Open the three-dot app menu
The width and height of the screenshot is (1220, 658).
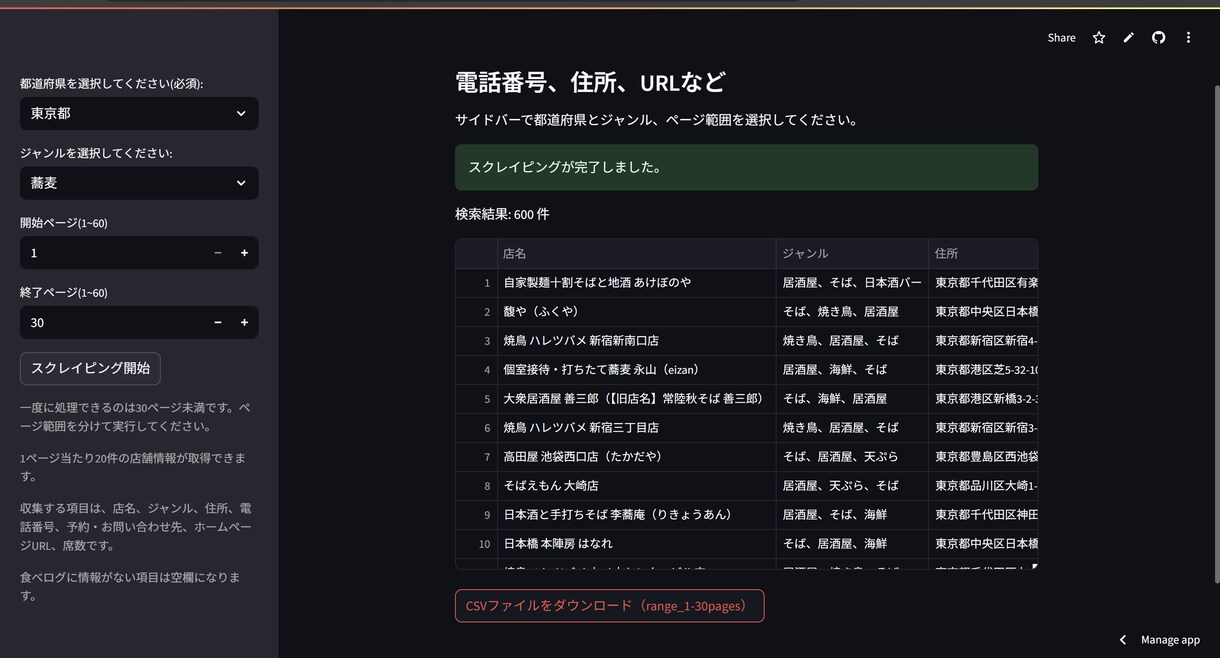pyautogui.click(x=1189, y=38)
